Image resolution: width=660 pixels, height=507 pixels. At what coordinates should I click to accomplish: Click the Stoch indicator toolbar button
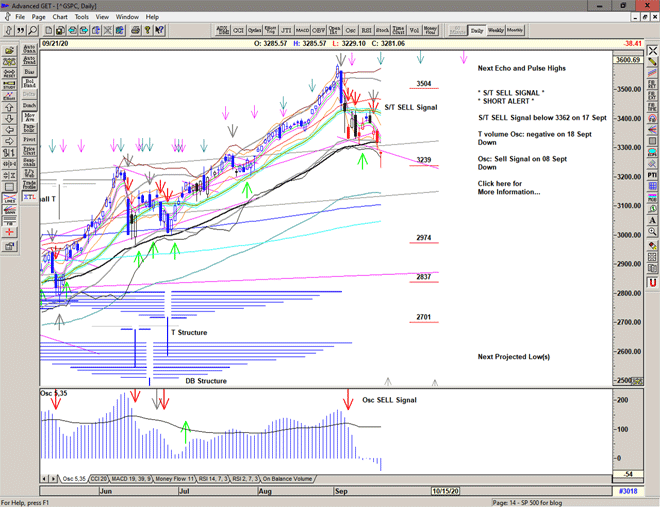[x=381, y=30]
